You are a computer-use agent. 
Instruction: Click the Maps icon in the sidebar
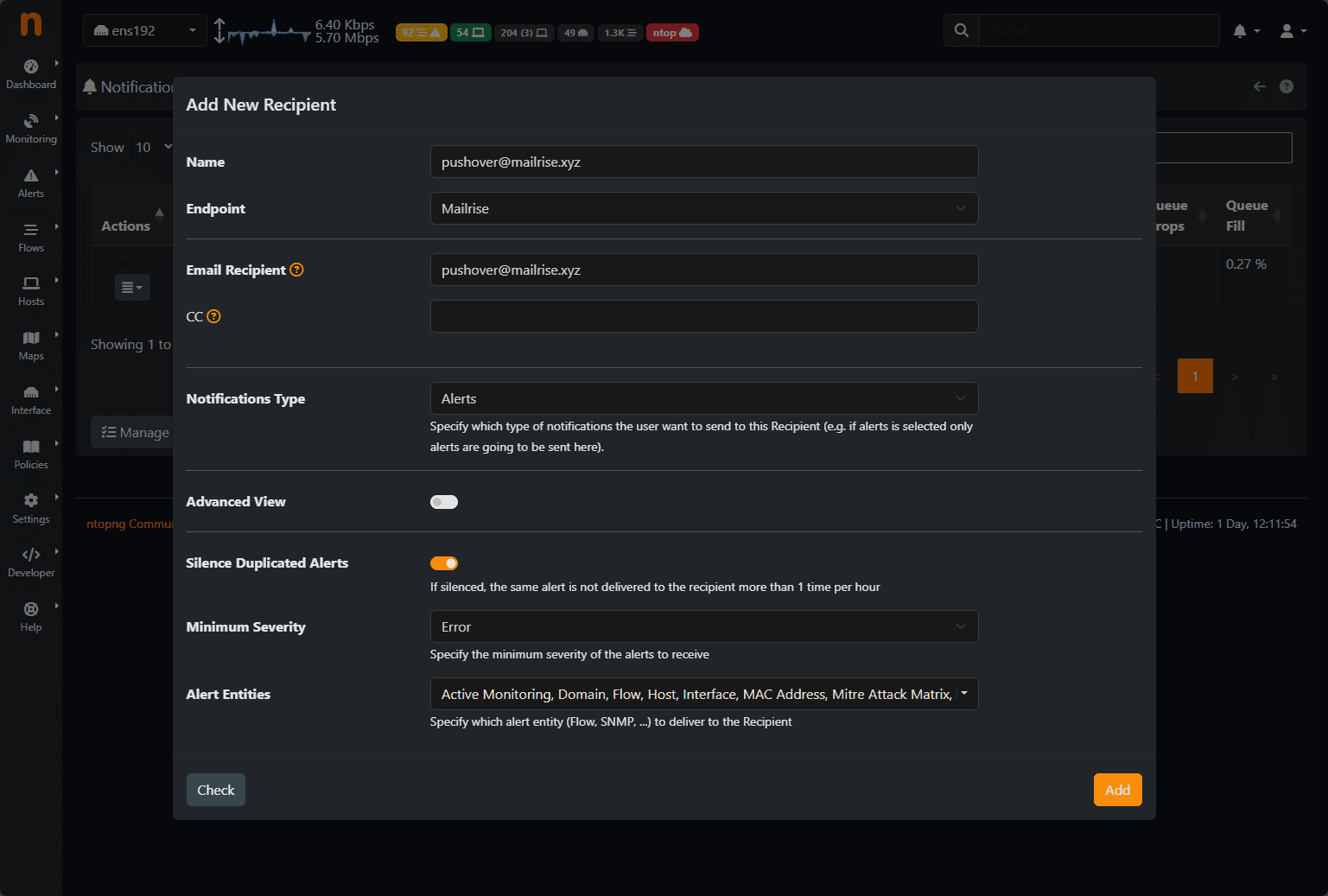click(31, 345)
